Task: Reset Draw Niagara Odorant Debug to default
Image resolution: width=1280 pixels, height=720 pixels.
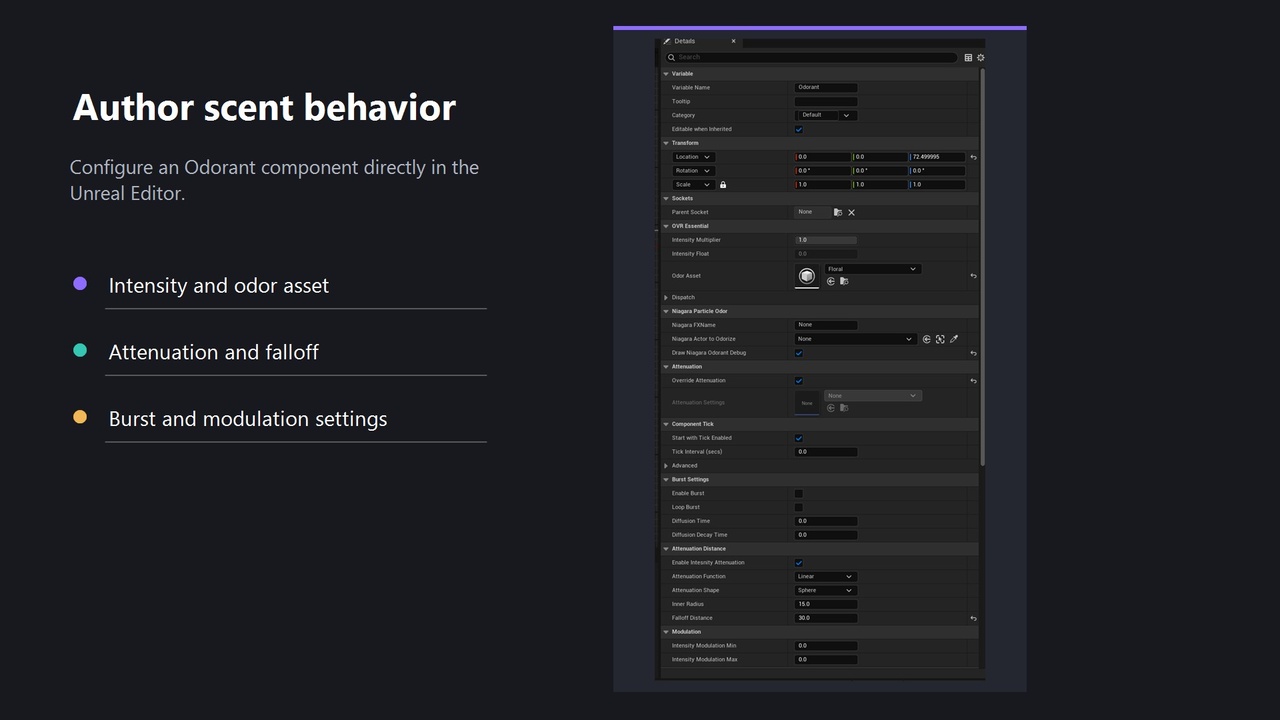Action: pos(974,353)
